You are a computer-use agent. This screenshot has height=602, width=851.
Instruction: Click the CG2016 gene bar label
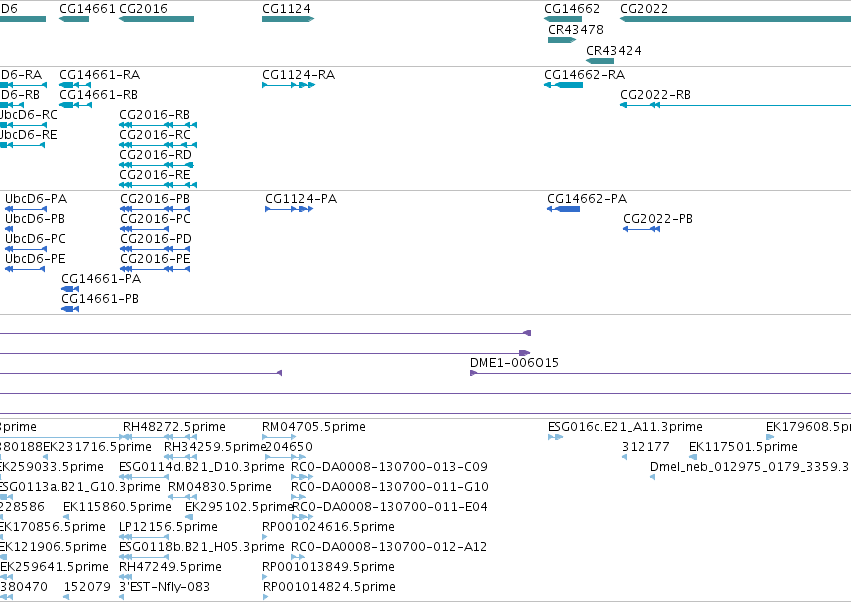[143, 9]
